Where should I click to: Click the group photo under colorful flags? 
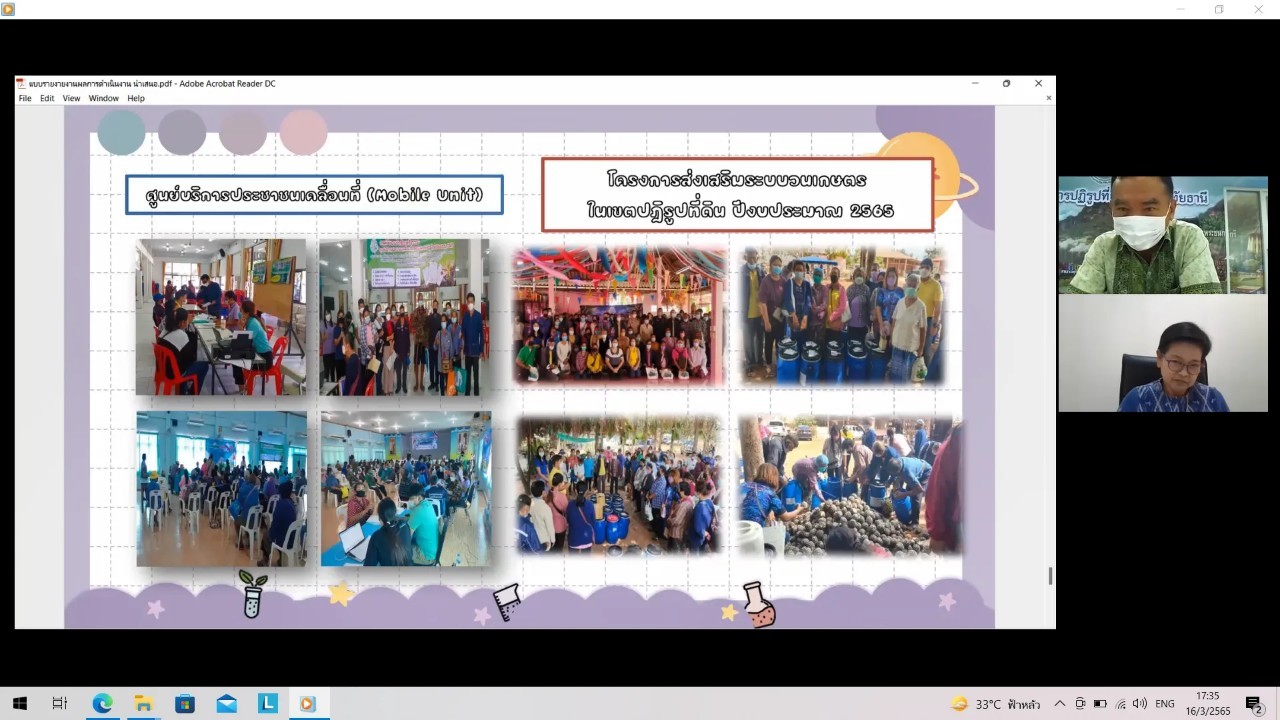(x=620, y=316)
